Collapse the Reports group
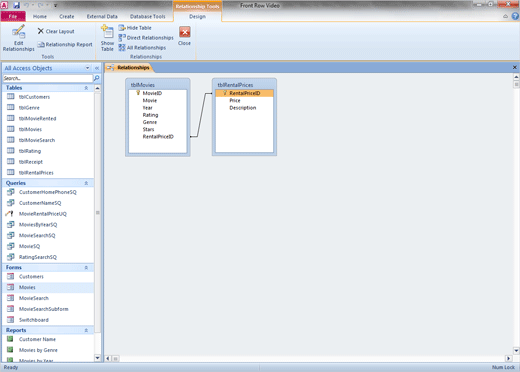Screen dimensions: 520x372 86,330
